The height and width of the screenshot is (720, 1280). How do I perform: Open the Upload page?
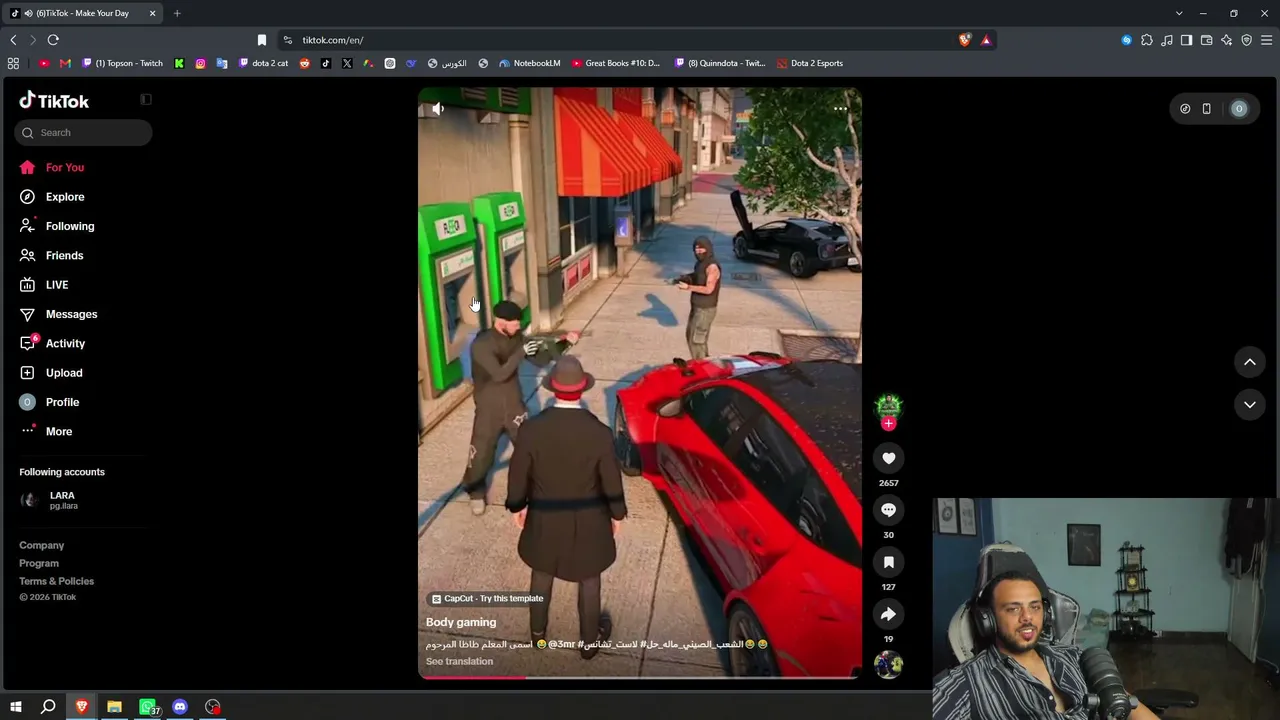coord(64,373)
